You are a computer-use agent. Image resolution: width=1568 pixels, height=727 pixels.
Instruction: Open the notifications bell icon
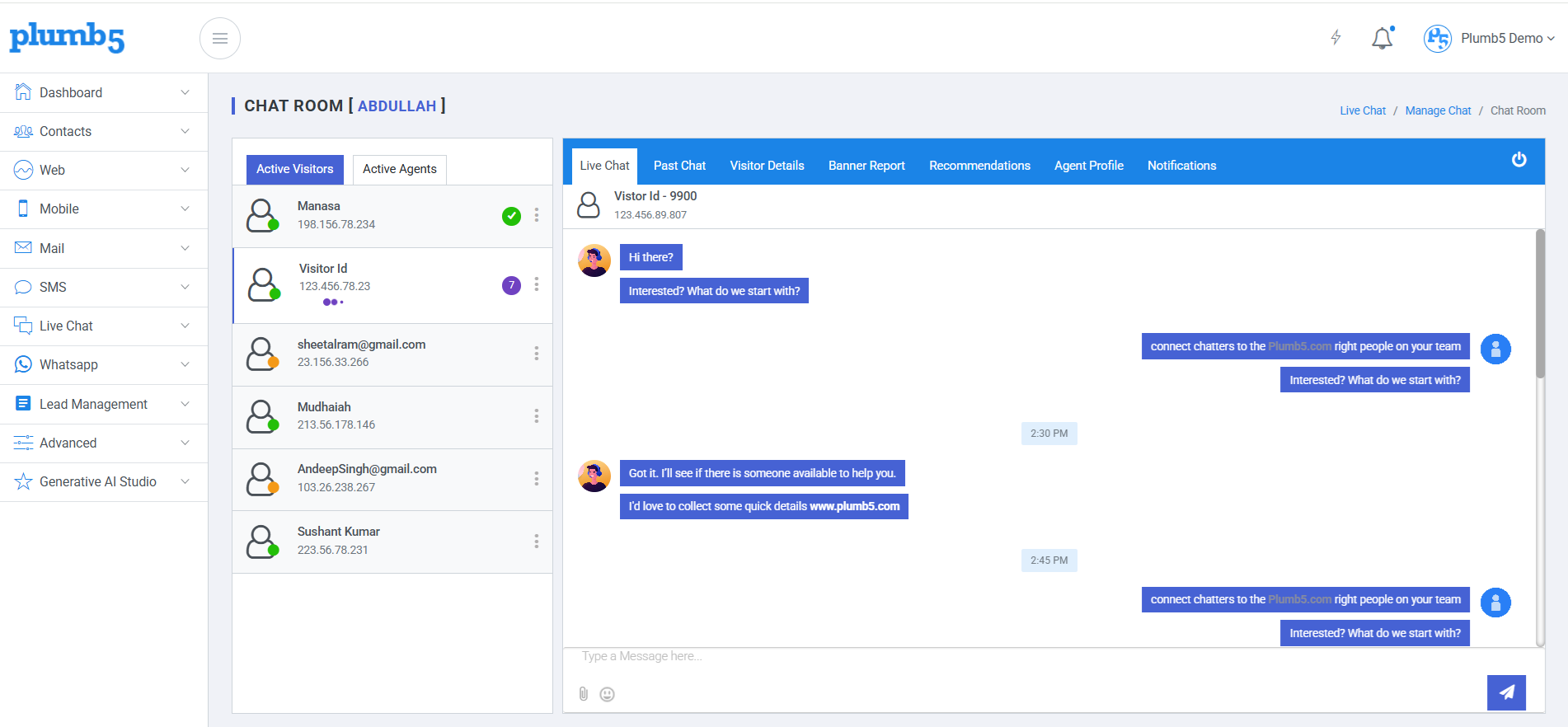(x=1383, y=38)
